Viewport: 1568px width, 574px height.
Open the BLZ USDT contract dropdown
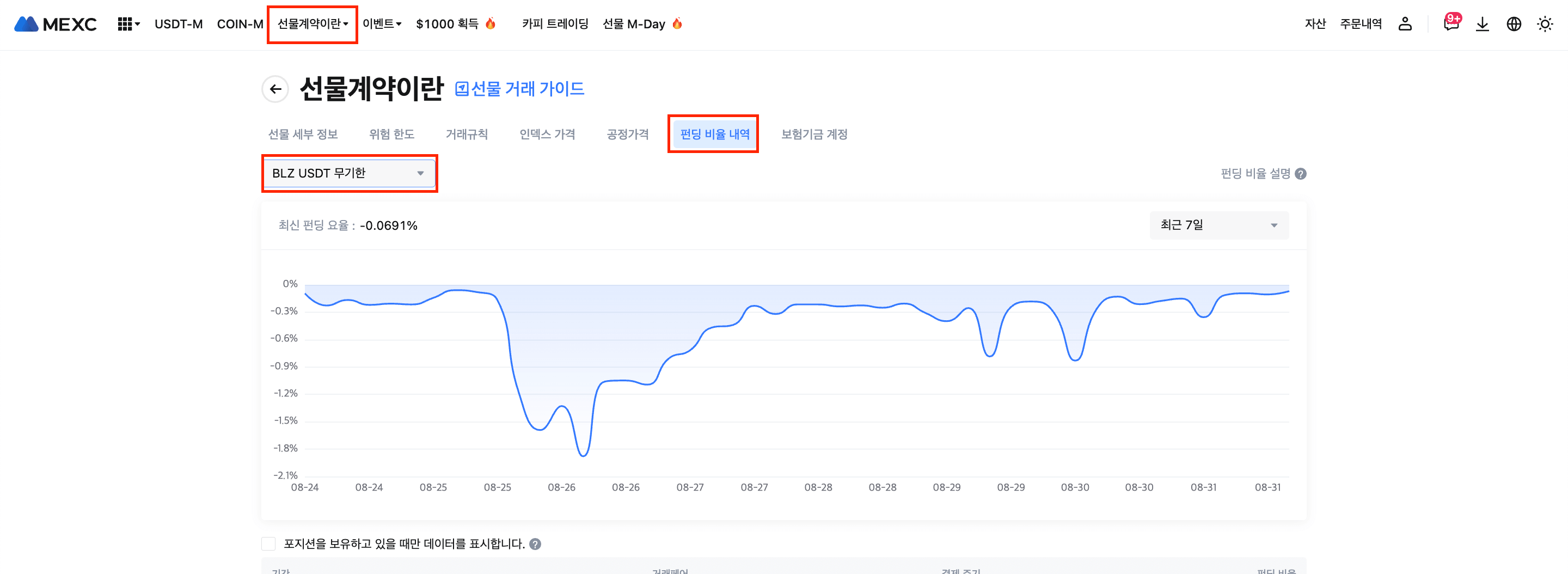(x=350, y=174)
